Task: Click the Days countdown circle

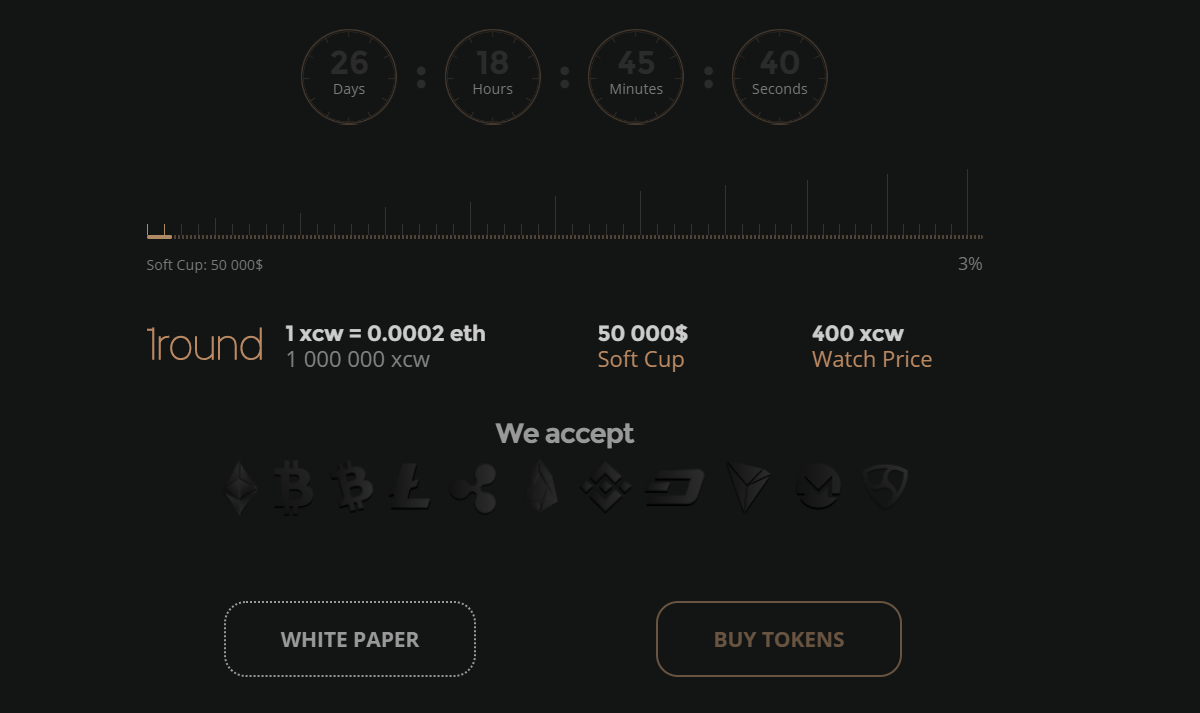Action: click(x=349, y=77)
